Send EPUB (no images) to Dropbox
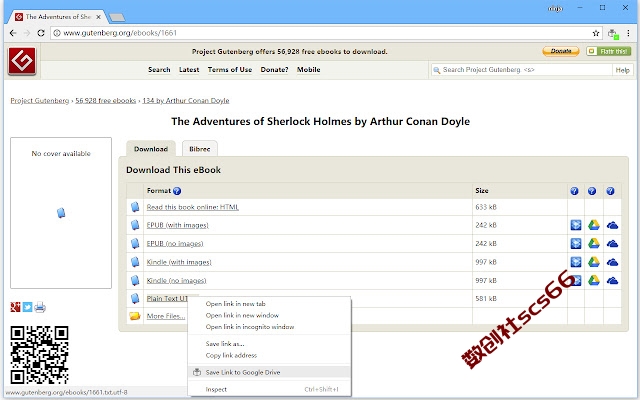Viewport: 640px width, 400px height. tap(576, 243)
